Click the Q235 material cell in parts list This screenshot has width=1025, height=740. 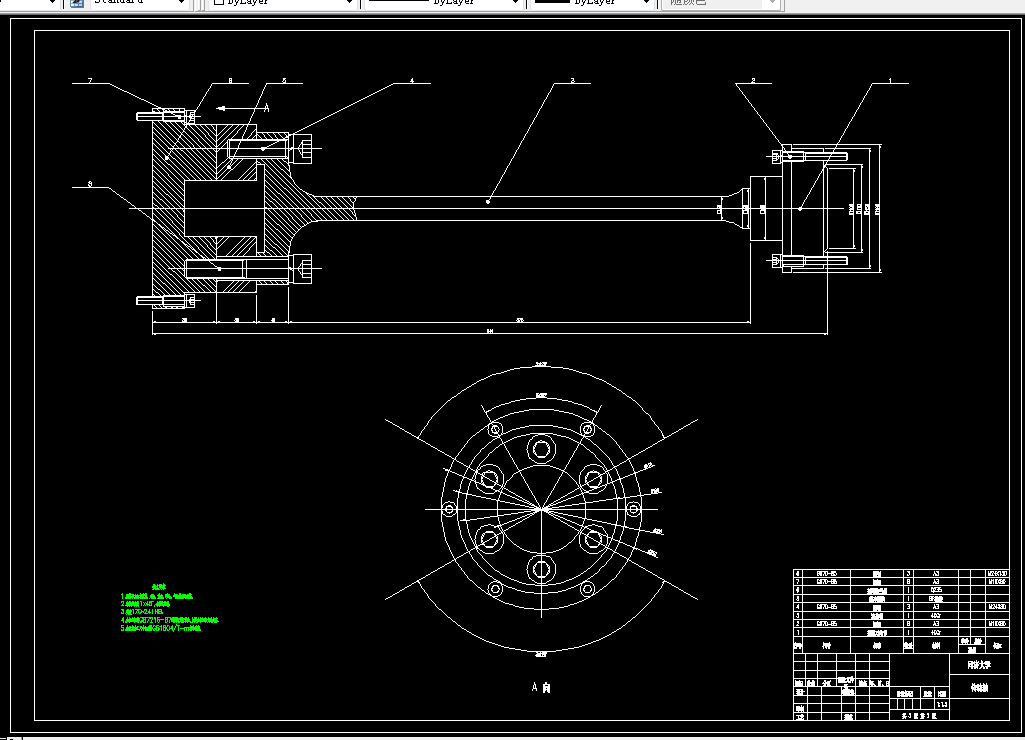click(936, 590)
